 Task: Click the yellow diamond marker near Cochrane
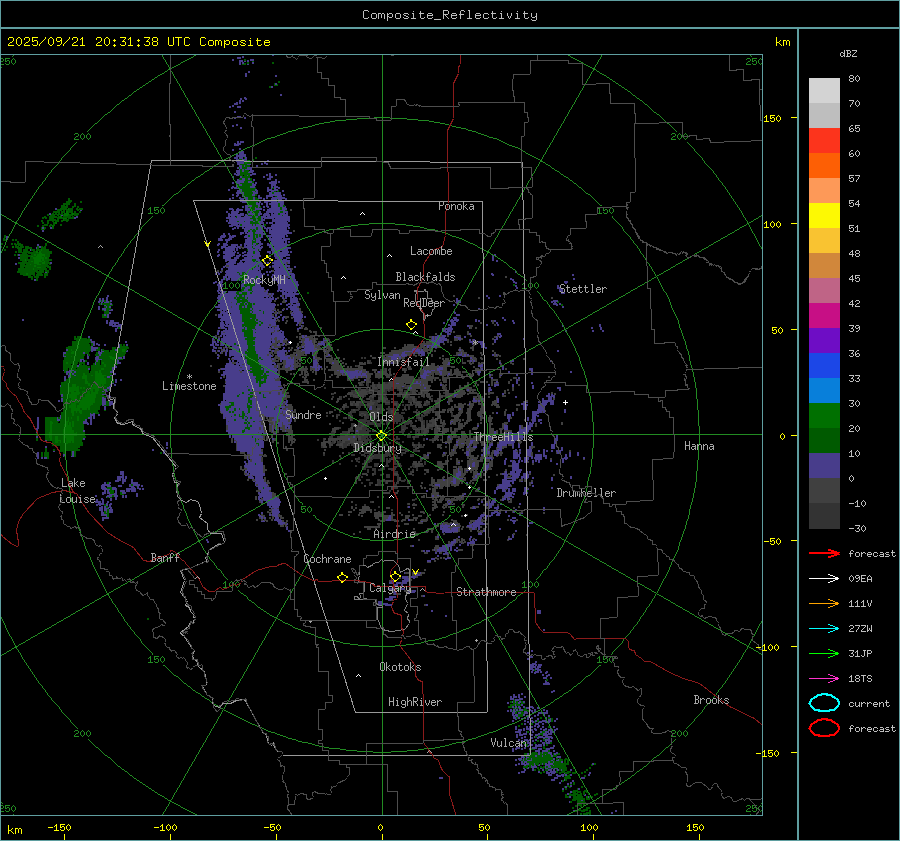[x=343, y=577]
